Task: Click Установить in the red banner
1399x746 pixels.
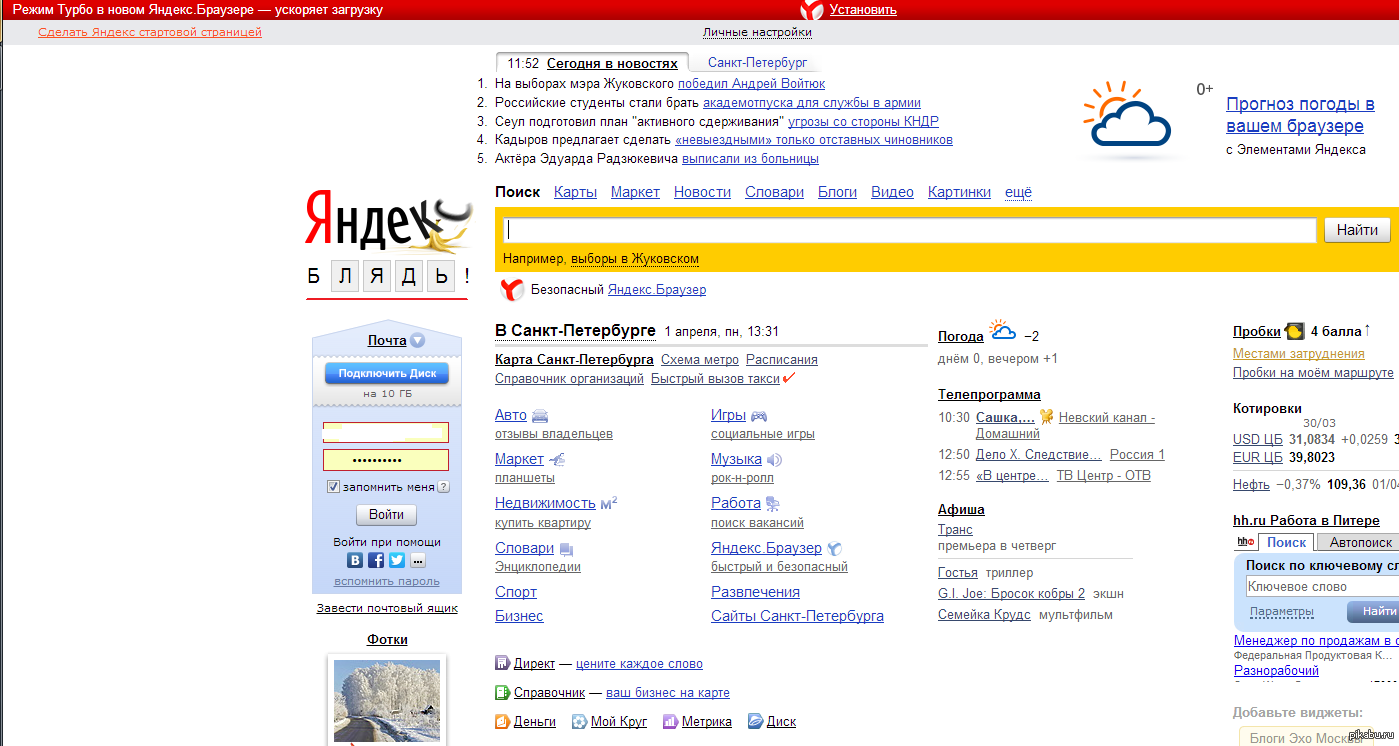Action: (863, 10)
